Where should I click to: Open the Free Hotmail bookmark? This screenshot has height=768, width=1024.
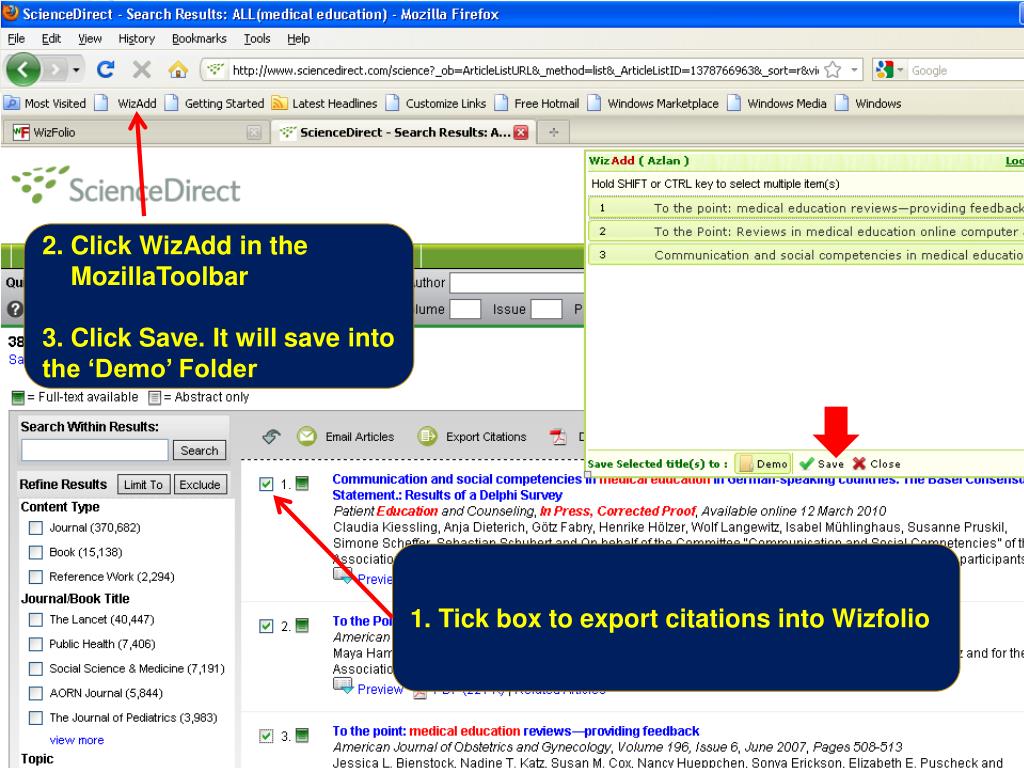tap(537, 103)
